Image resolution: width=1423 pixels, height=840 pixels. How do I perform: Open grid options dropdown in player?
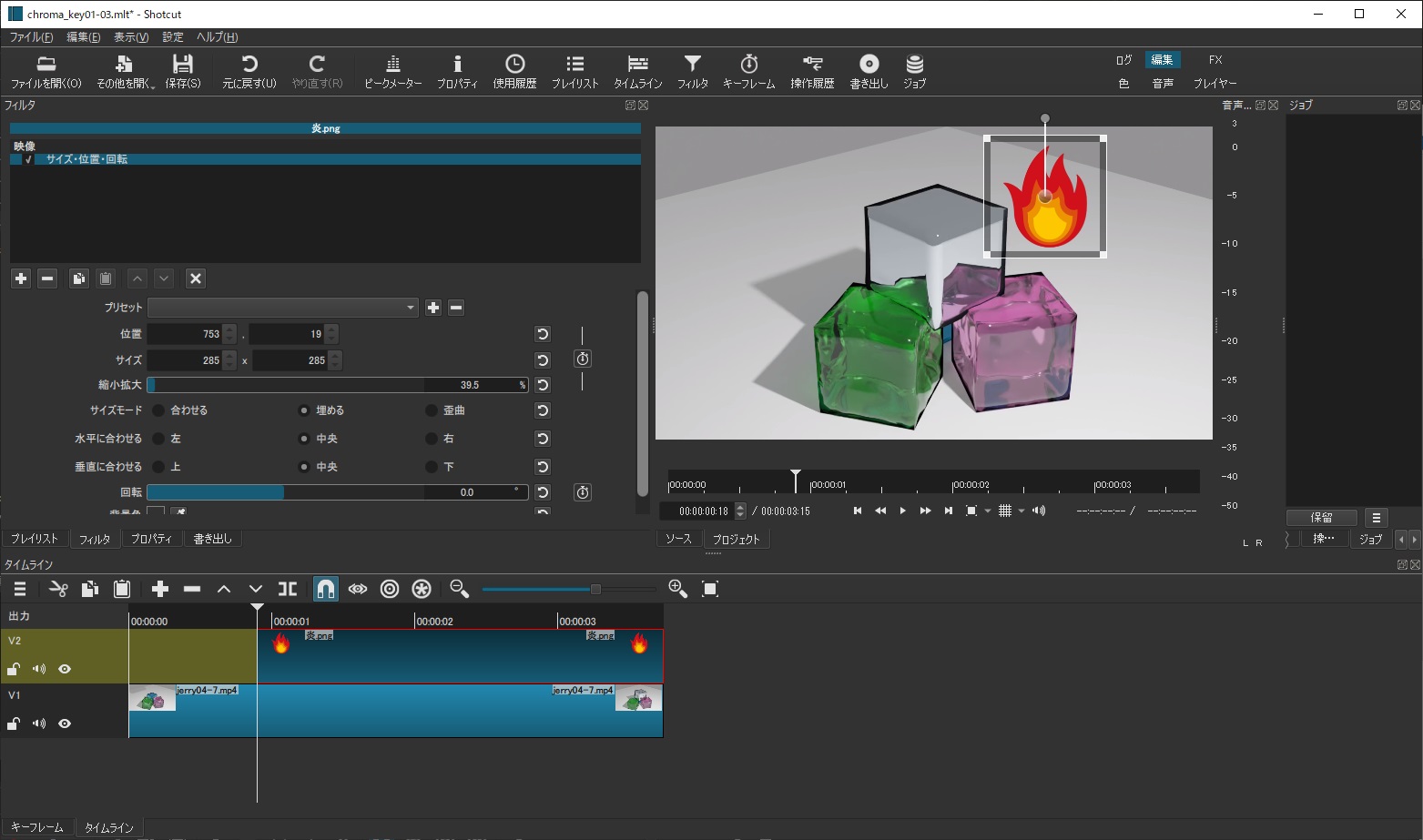[x=1022, y=511]
